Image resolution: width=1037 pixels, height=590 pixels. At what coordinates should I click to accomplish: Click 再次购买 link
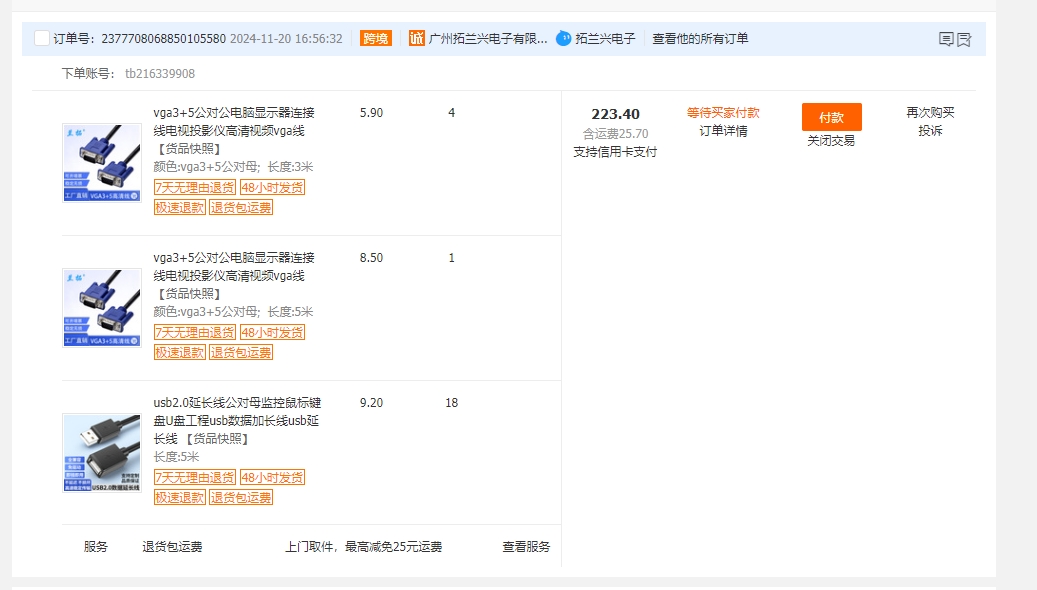coord(930,113)
